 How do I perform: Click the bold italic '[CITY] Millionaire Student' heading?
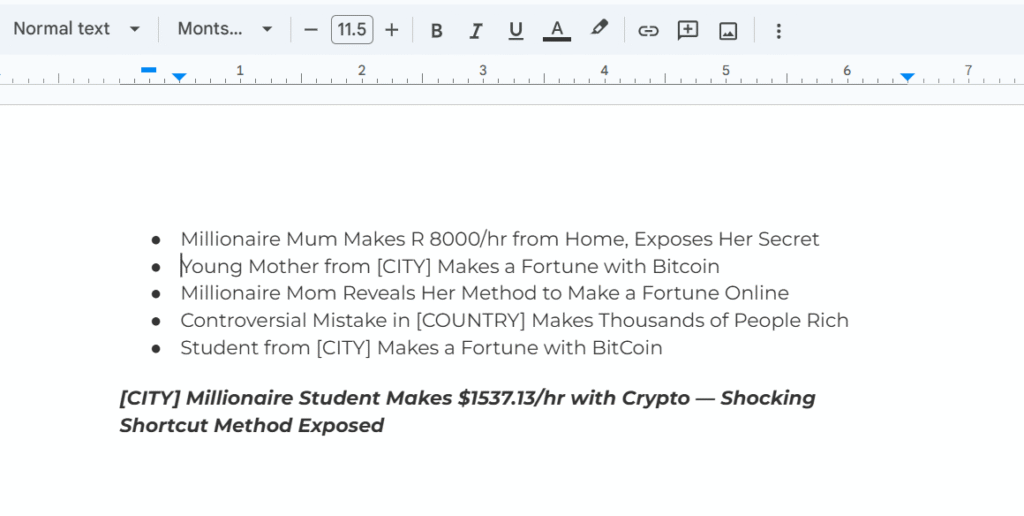(467, 398)
